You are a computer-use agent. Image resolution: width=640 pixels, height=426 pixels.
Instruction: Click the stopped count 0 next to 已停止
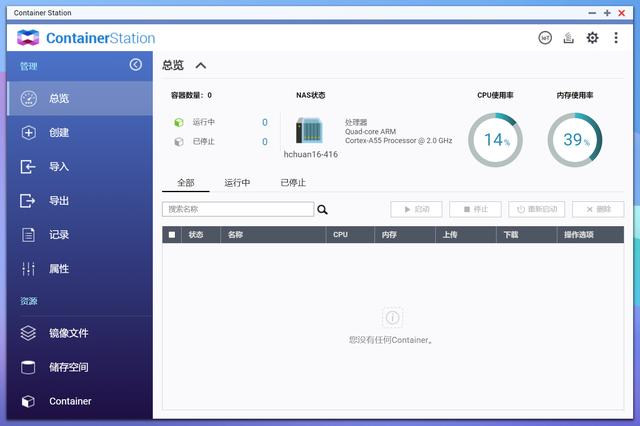(265, 142)
